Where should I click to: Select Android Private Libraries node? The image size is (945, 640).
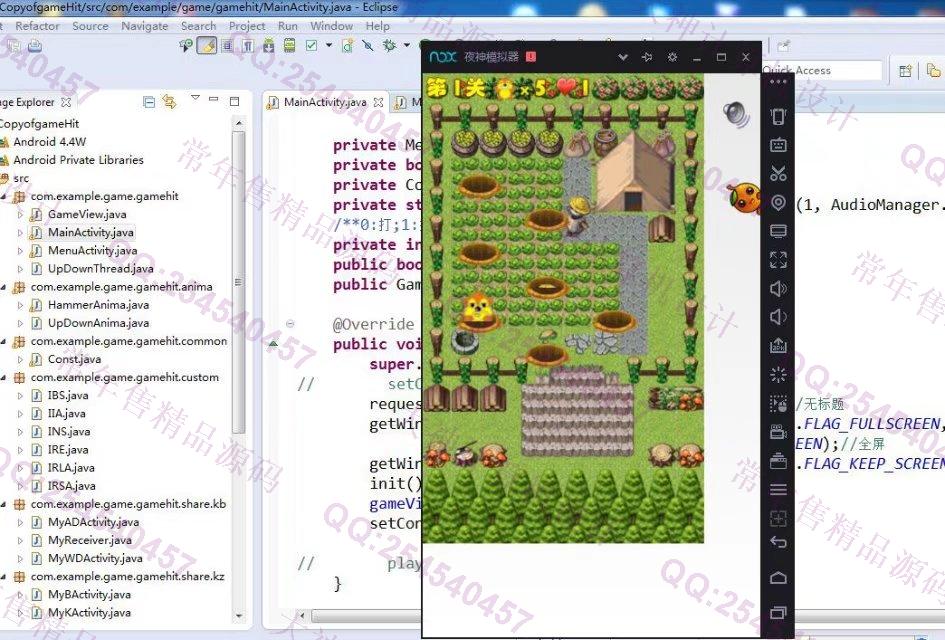pos(78,160)
